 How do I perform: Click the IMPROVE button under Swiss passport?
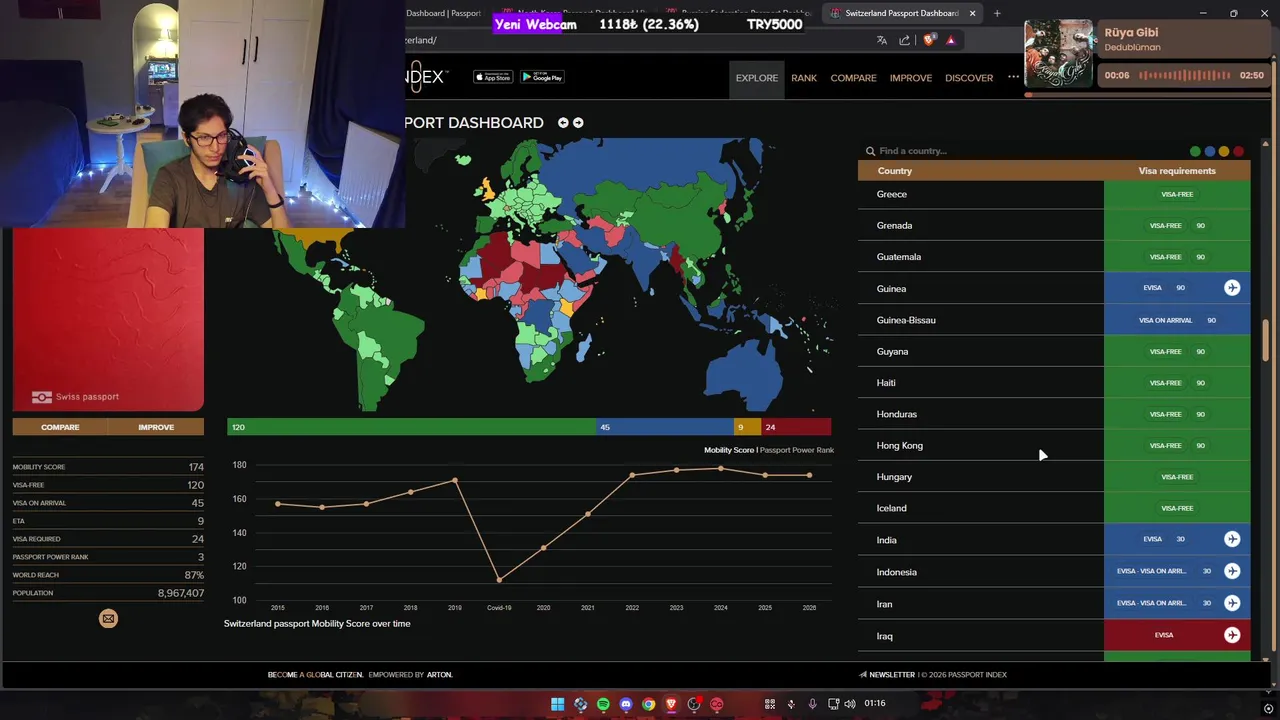(156, 427)
